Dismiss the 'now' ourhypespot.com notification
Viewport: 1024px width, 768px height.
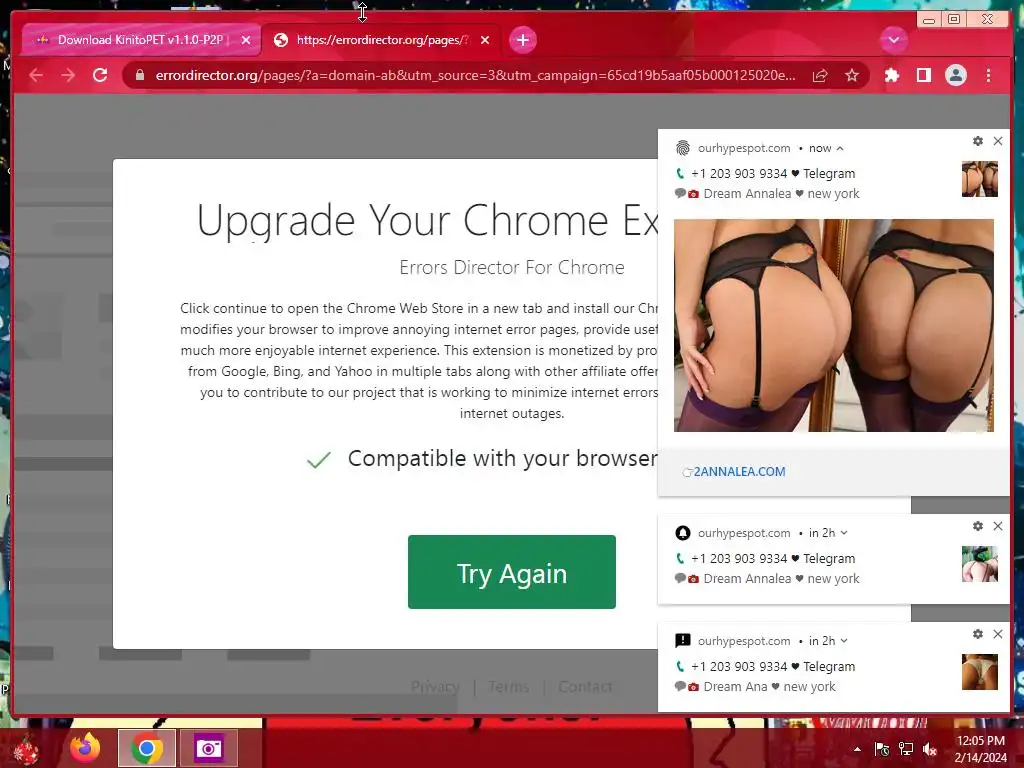998,140
